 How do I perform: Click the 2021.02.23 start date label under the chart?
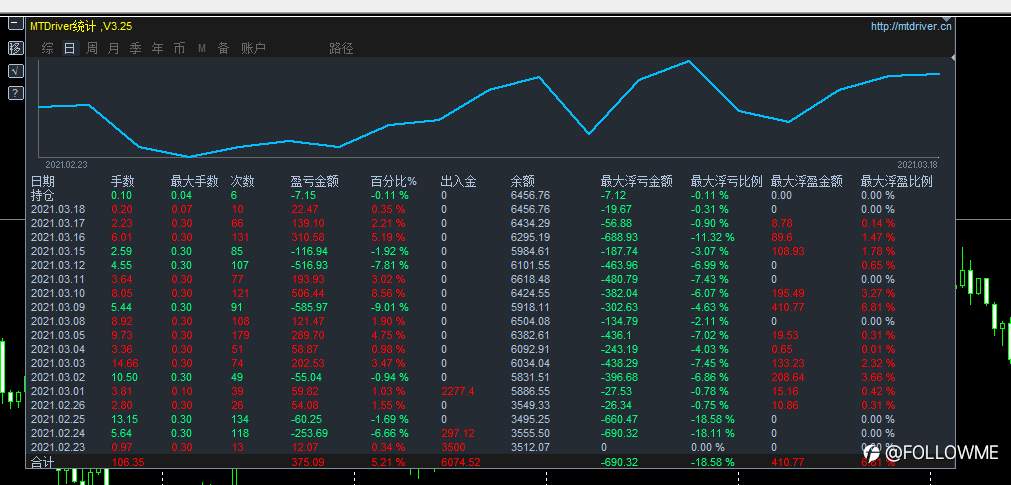pos(66,165)
